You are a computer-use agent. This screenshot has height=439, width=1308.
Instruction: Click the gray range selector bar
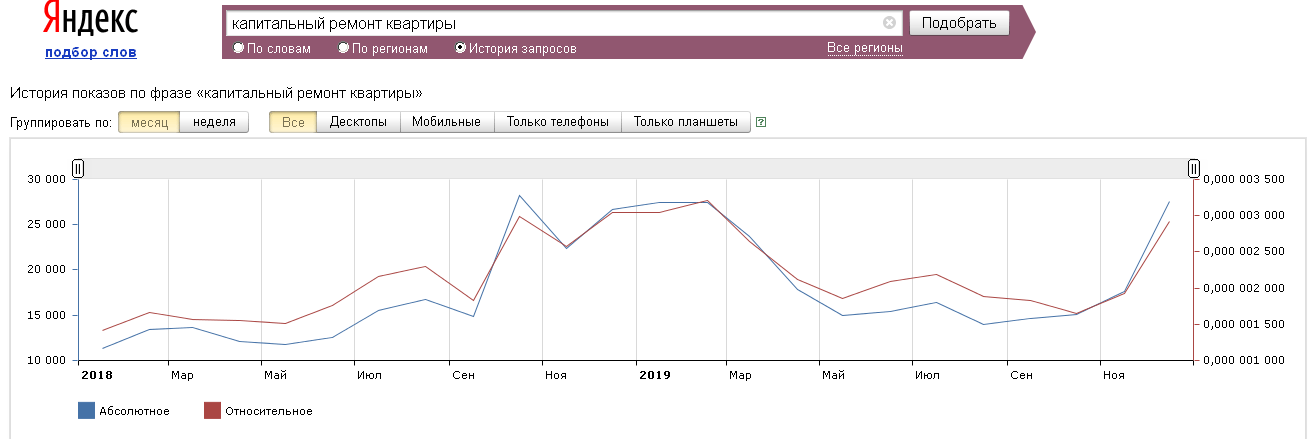pos(636,168)
